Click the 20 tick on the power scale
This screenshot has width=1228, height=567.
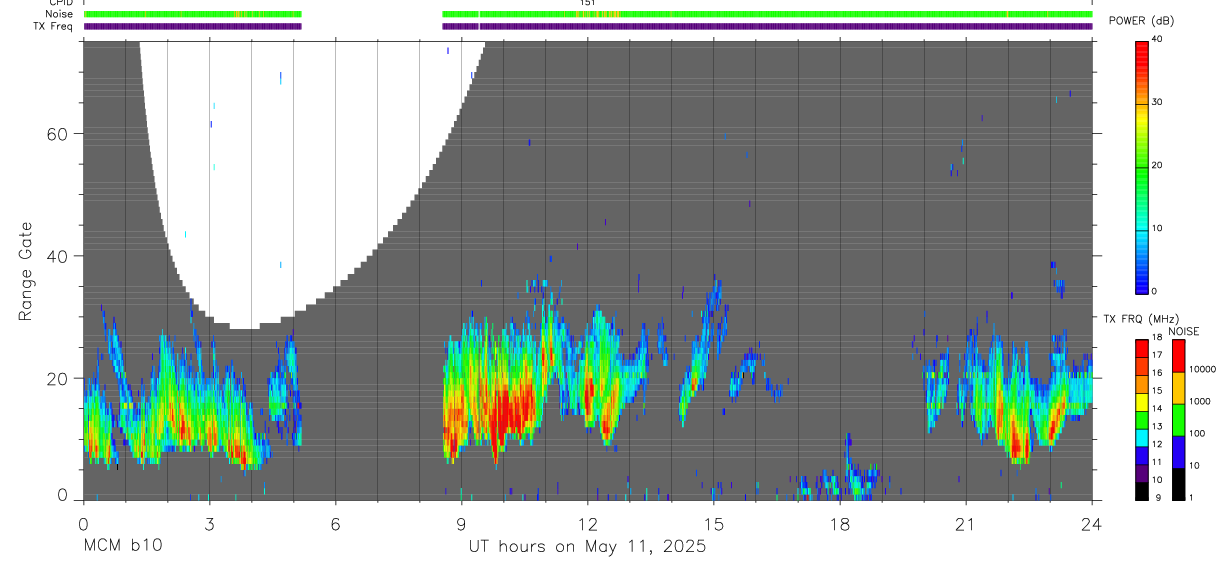tap(1157, 165)
